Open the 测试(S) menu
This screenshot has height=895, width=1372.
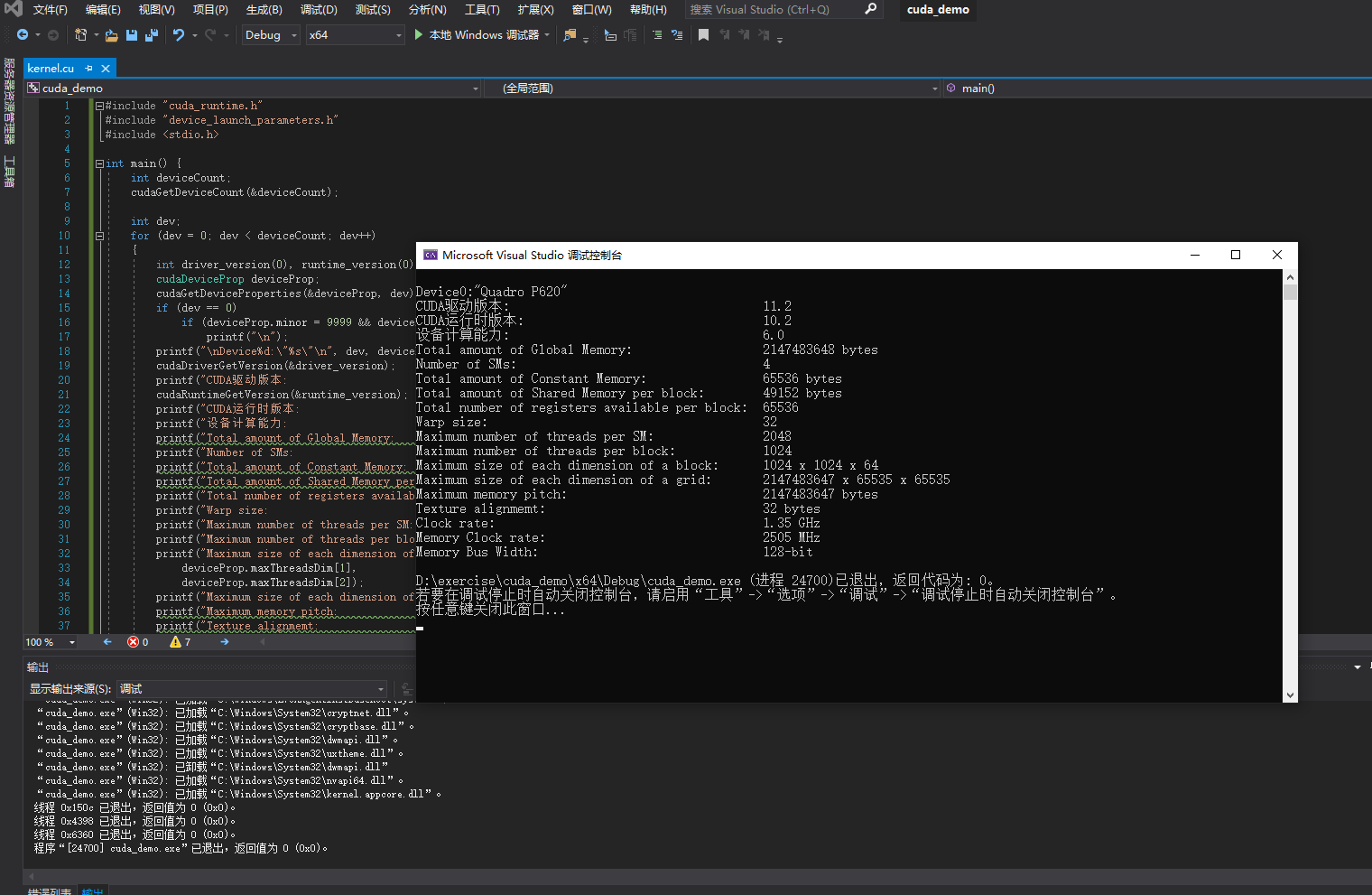tap(373, 9)
